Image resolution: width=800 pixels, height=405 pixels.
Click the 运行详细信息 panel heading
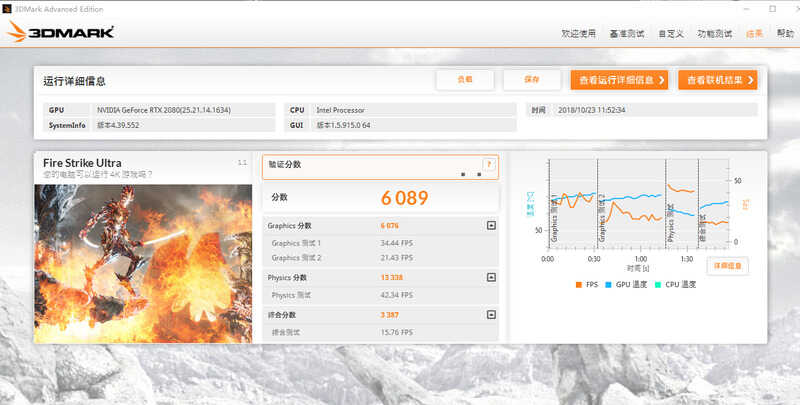pyautogui.click(x=74, y=81)
